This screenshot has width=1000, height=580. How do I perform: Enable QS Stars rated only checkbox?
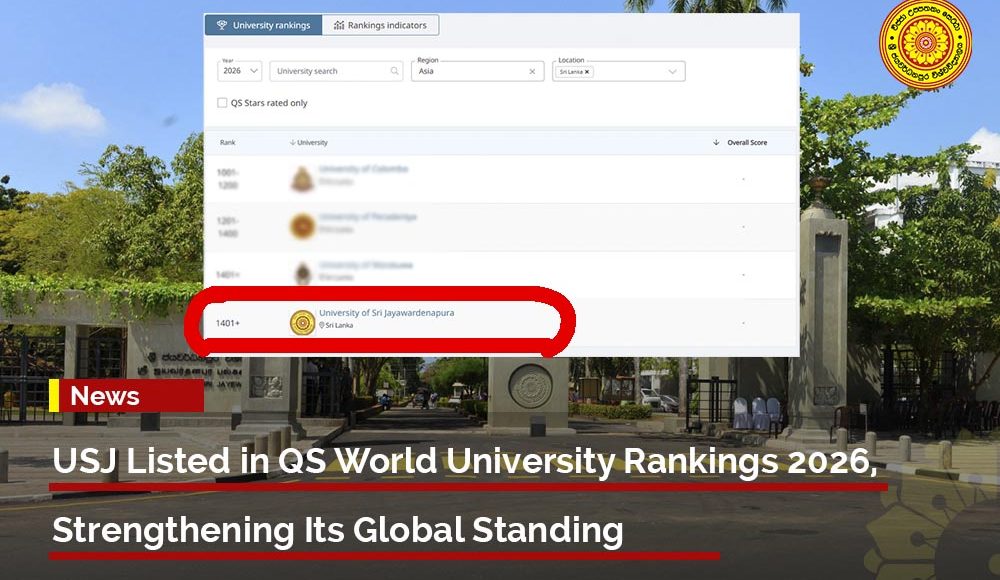point(222,103)
